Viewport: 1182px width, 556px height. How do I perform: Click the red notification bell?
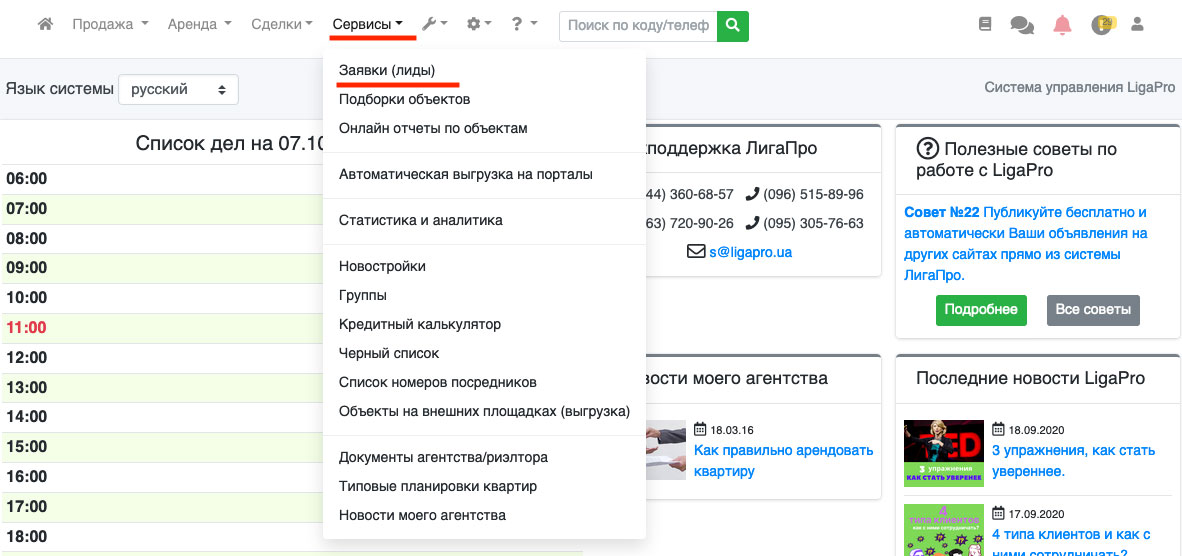pyautogui.click(x=1062, y=26)
